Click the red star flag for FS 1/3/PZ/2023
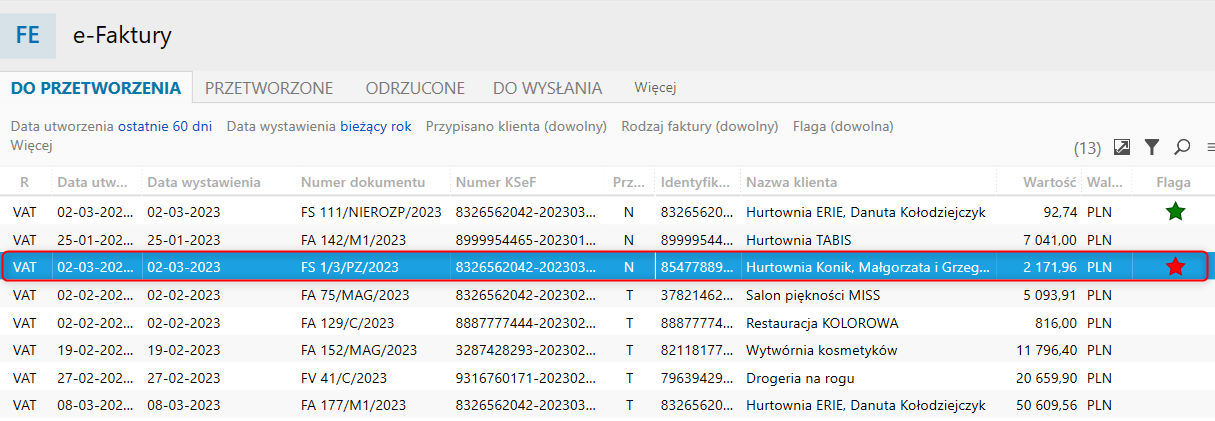1215x421 pixels. pyautogui.click(x=1176, y=267)
